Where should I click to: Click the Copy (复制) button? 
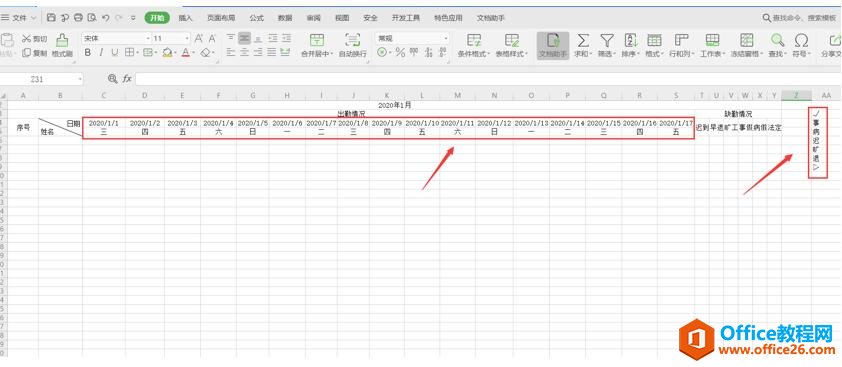(34, 53)
